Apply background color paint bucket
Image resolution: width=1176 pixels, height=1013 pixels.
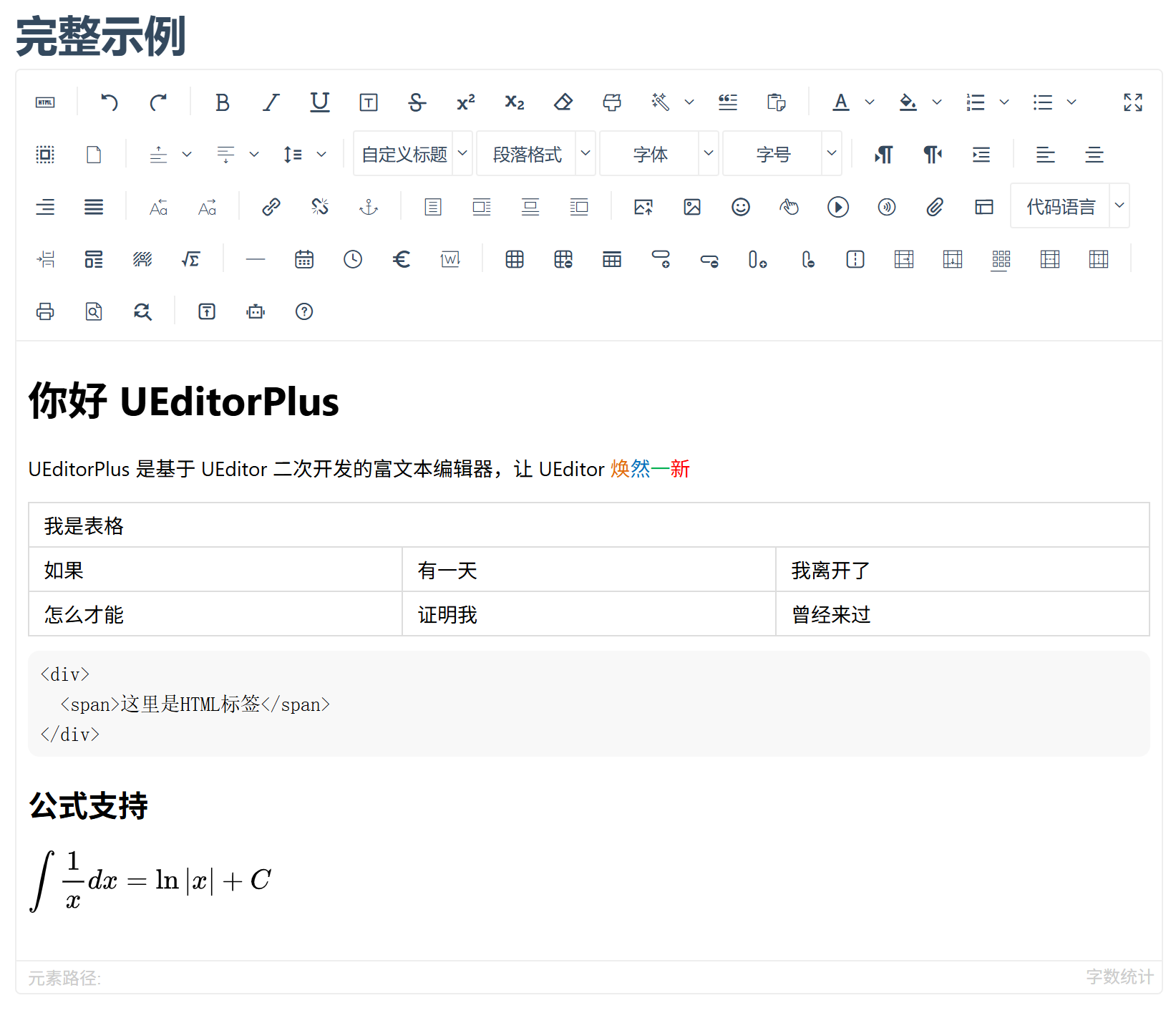point(908,102)
